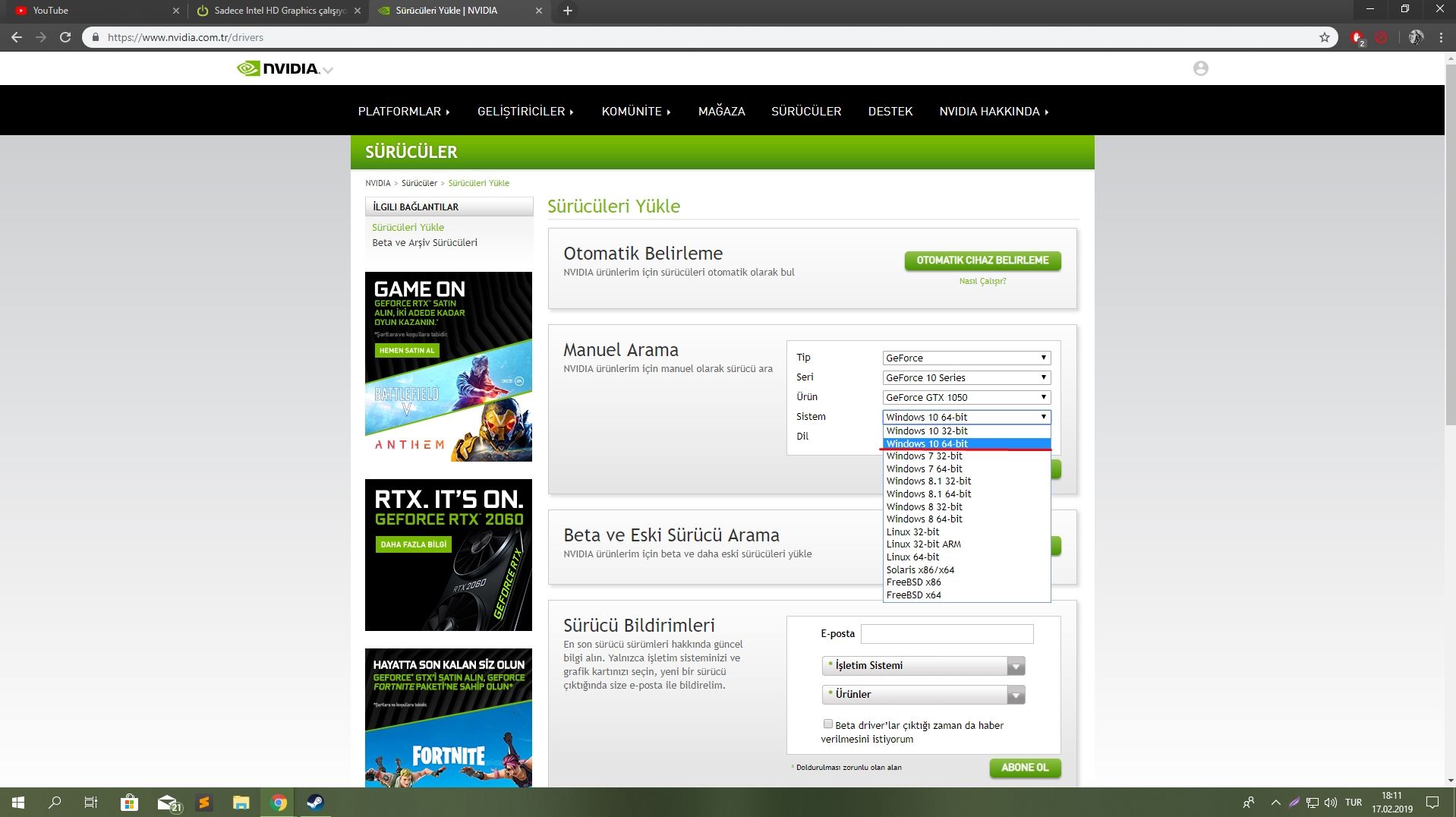
Task: Show hidden system tray icons
Action: point(1275,803)
